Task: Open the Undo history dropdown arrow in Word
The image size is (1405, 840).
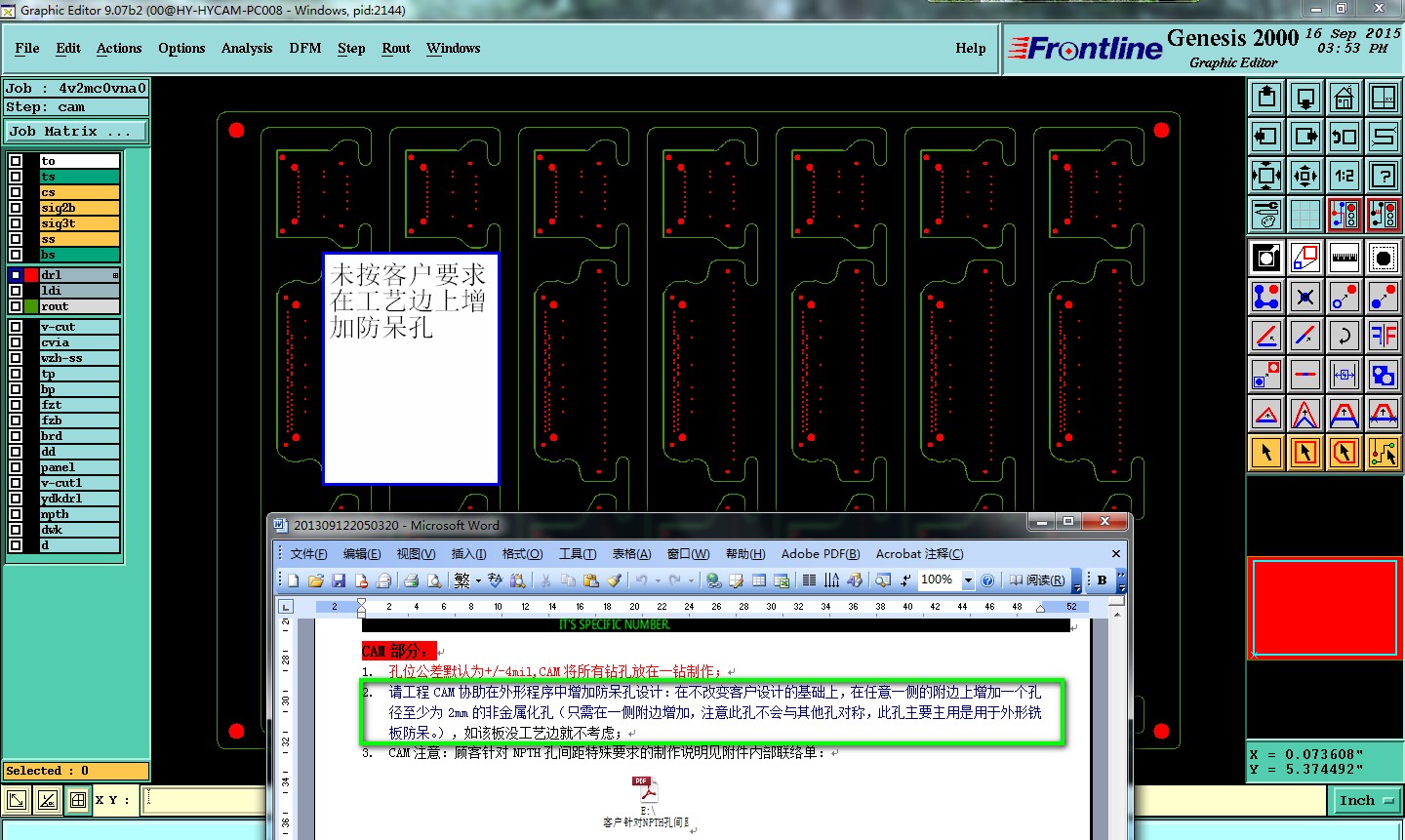Action: pyautogui.click(x=658, y=580)
